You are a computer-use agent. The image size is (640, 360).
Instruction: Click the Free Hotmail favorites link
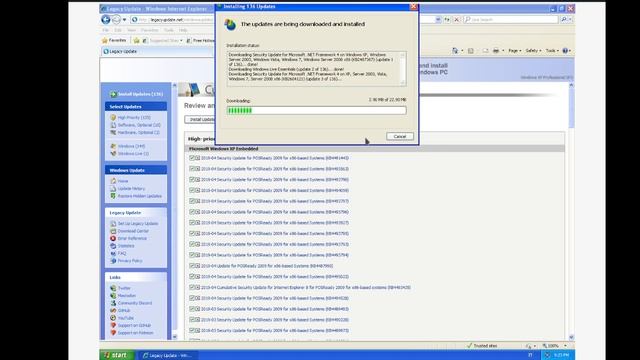pyautogui.click(x=200, y=40)
